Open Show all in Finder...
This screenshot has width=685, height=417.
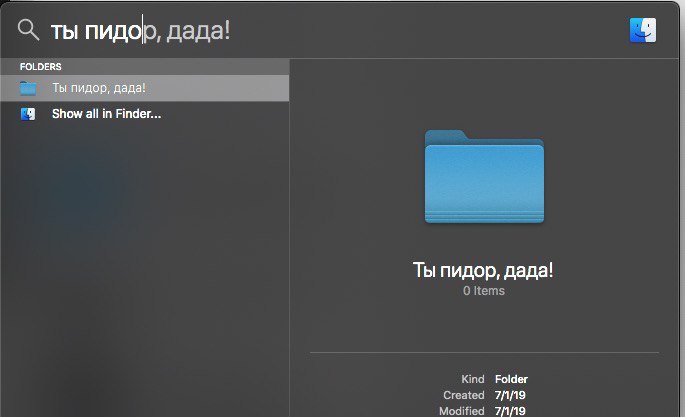tap(145, 114)
